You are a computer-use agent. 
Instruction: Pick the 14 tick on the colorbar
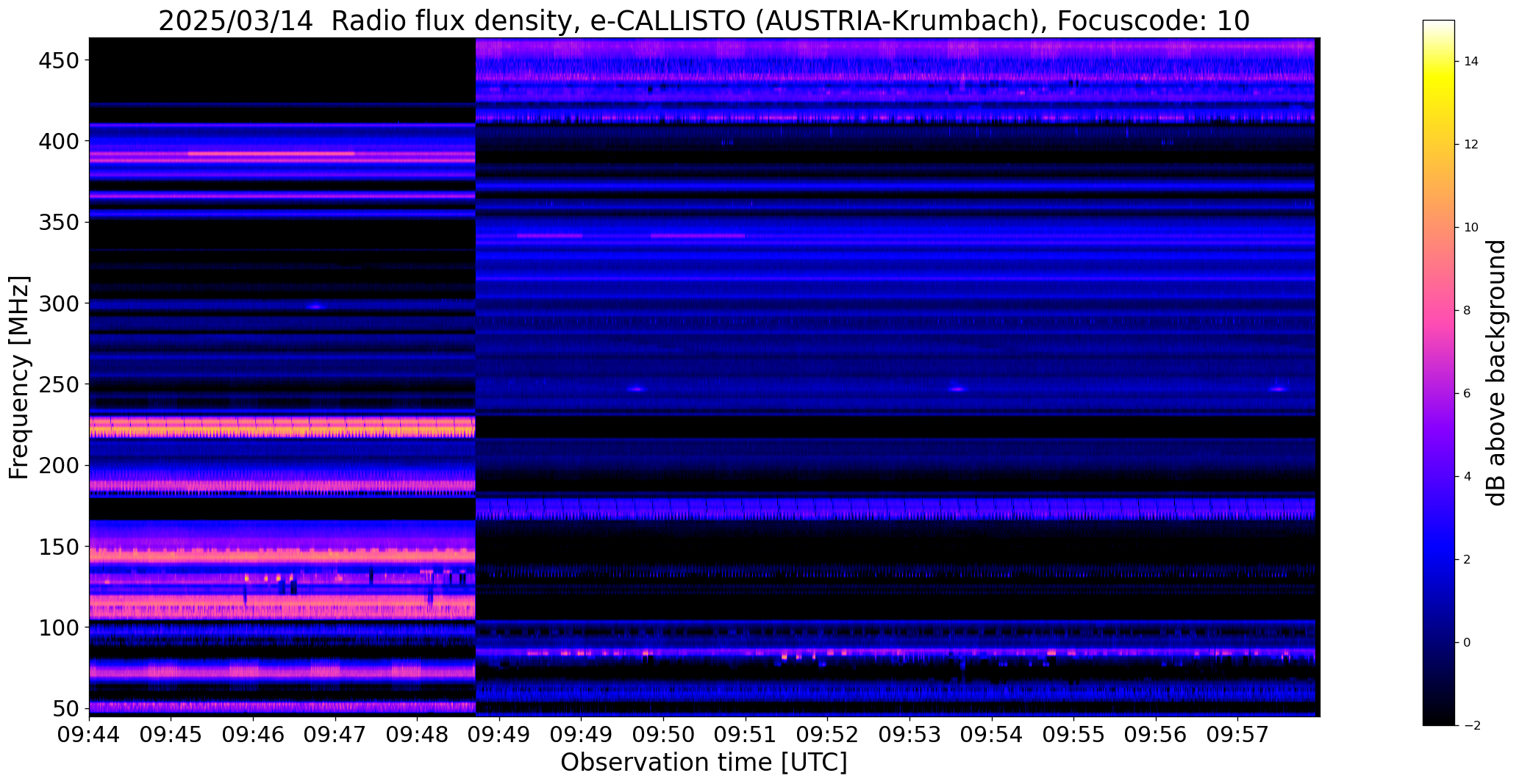1471,62
